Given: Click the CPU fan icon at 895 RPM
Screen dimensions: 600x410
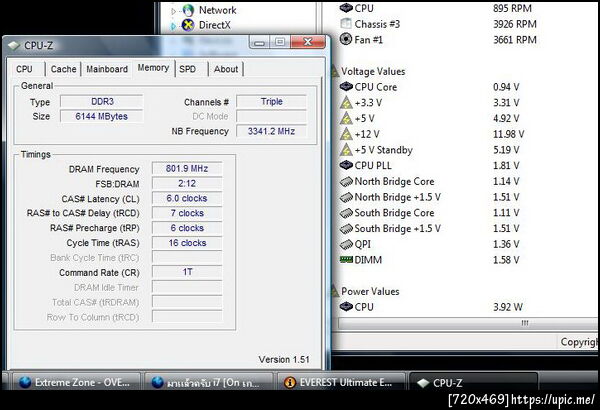Looking at the screenshot, I should (346, 8).
